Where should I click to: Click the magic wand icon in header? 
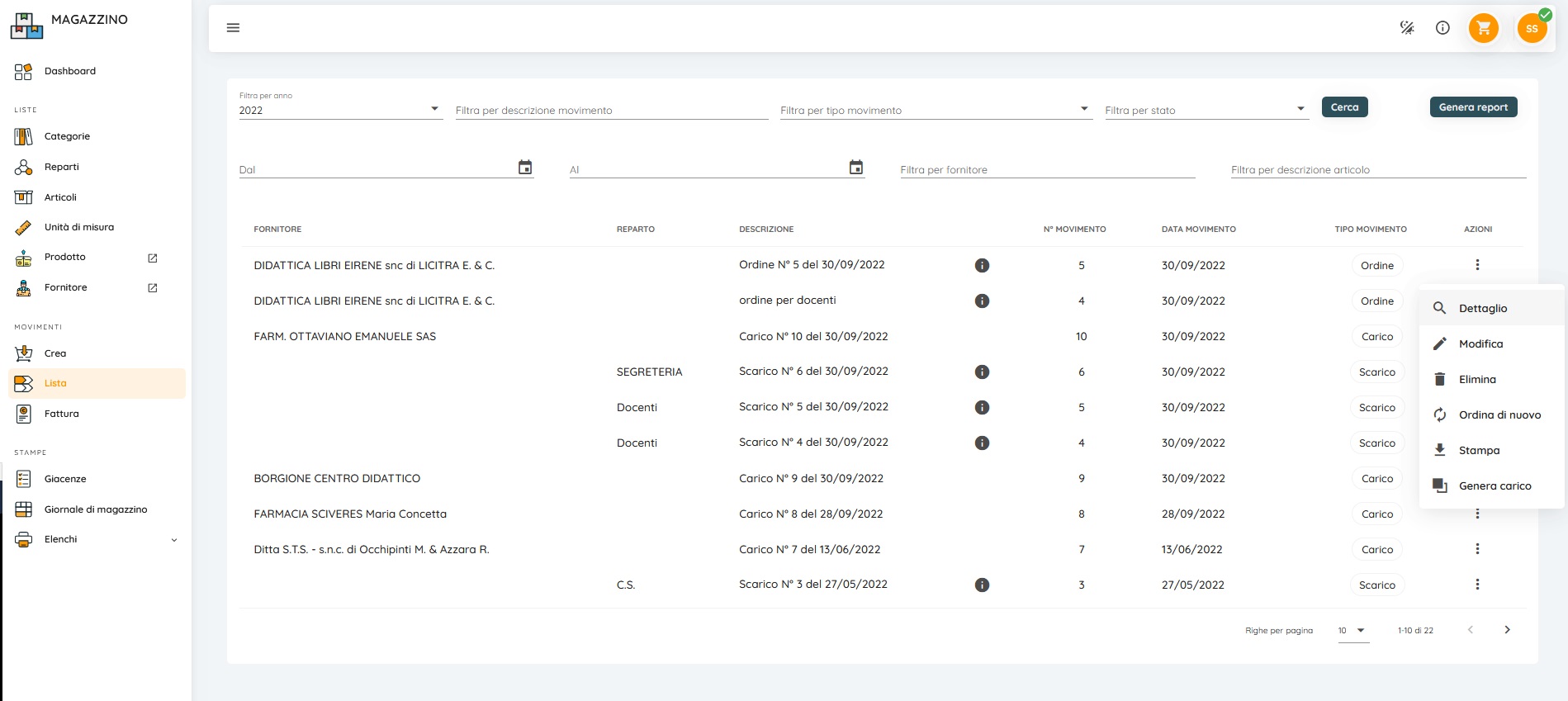1407,28
